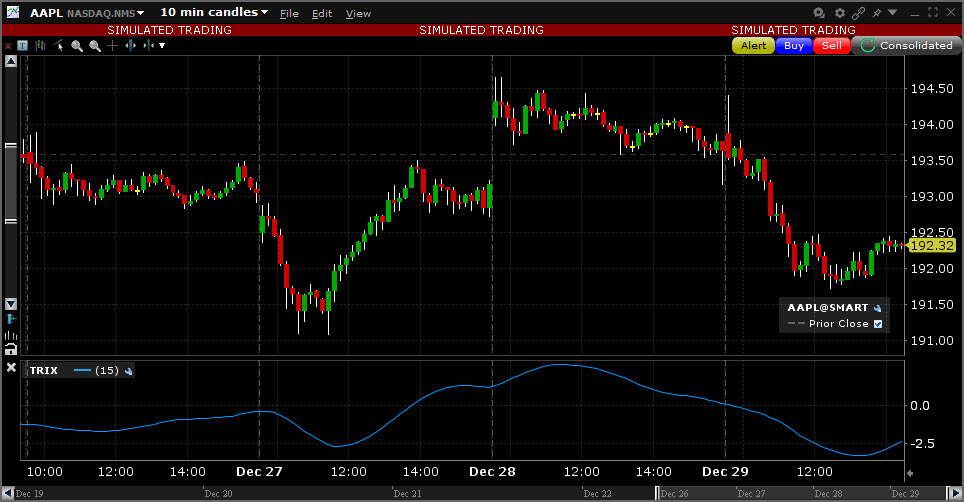Click the current price 192.32 label

pyautogui.click(x=931, y=245)
